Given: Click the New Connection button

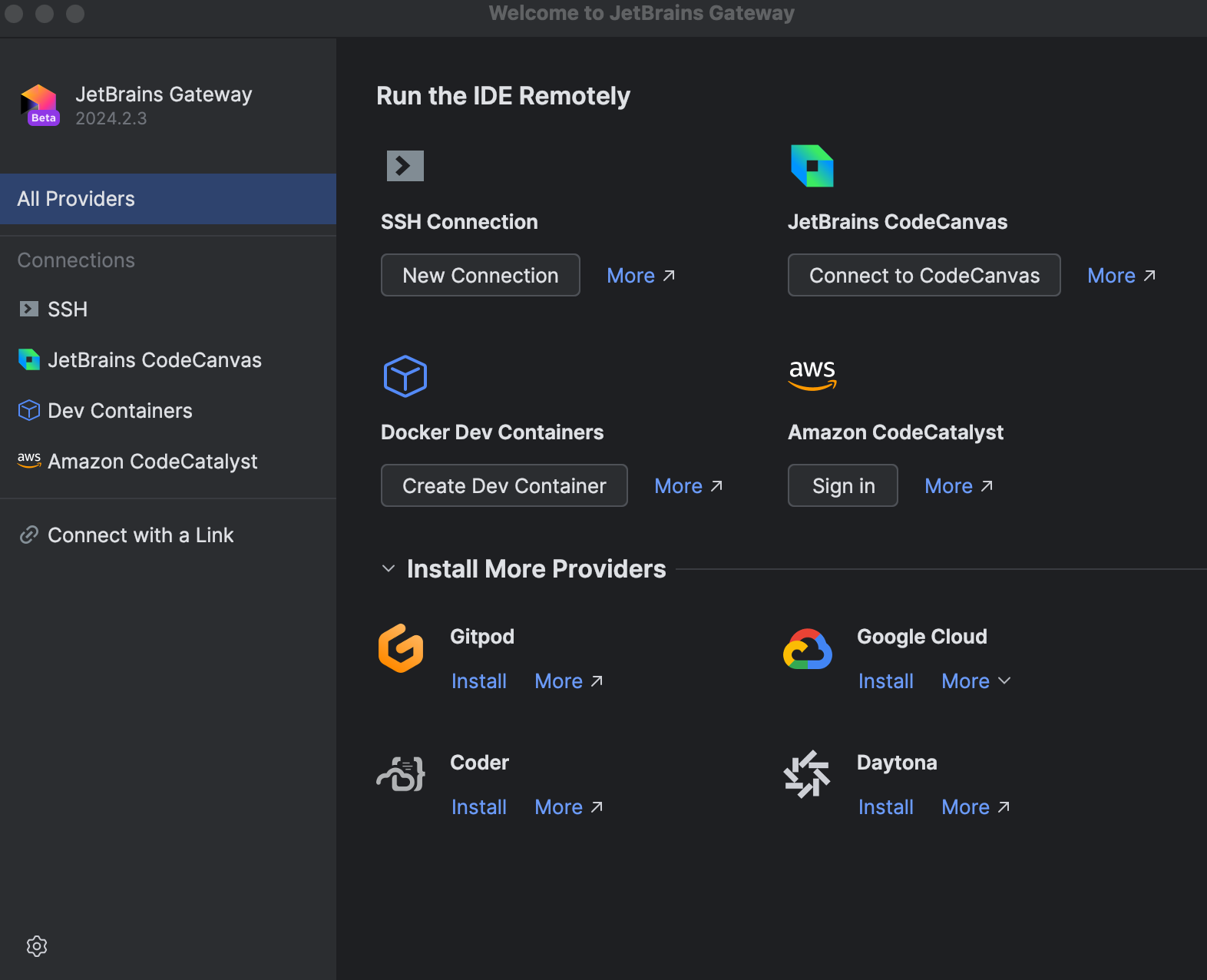Looking at the screenshot, I should click(x=481, y=276).
